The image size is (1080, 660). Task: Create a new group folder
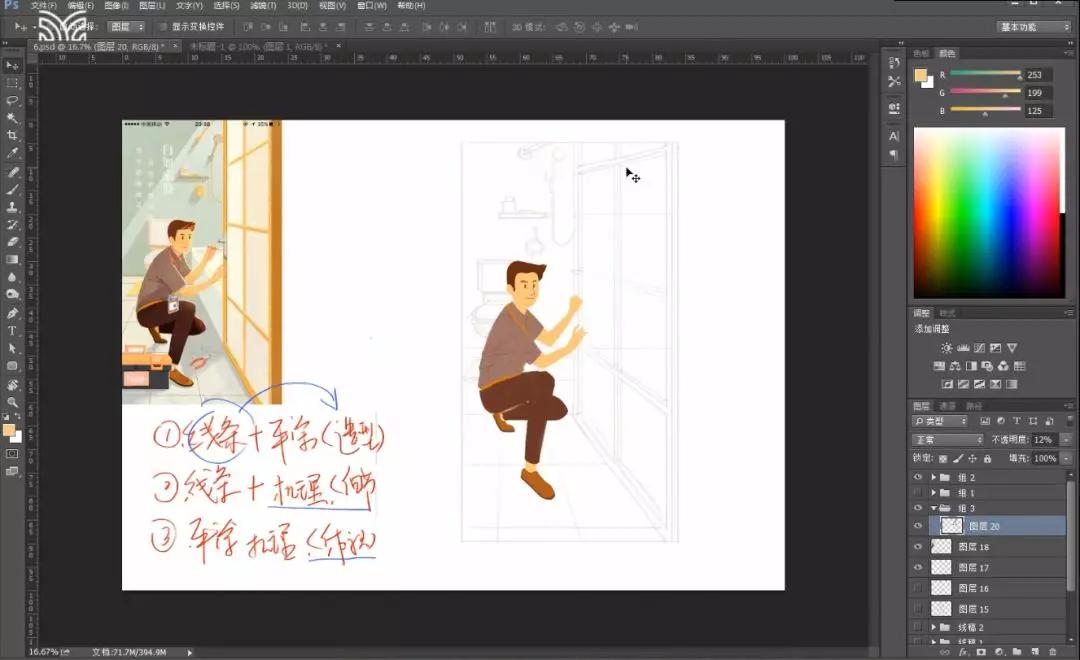(1017, 652)
